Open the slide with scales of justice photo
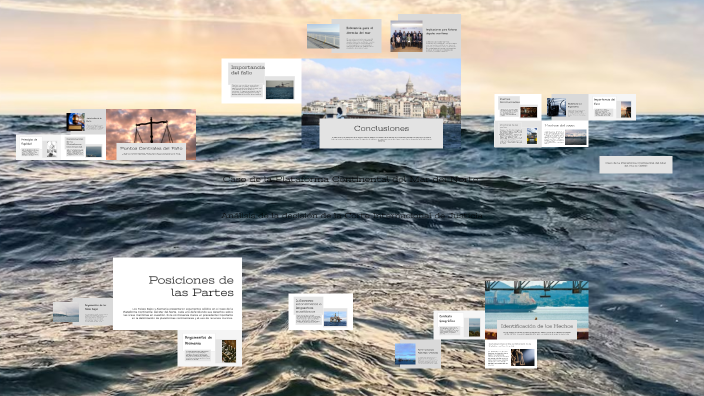704x396 pixels. (511, 354)
